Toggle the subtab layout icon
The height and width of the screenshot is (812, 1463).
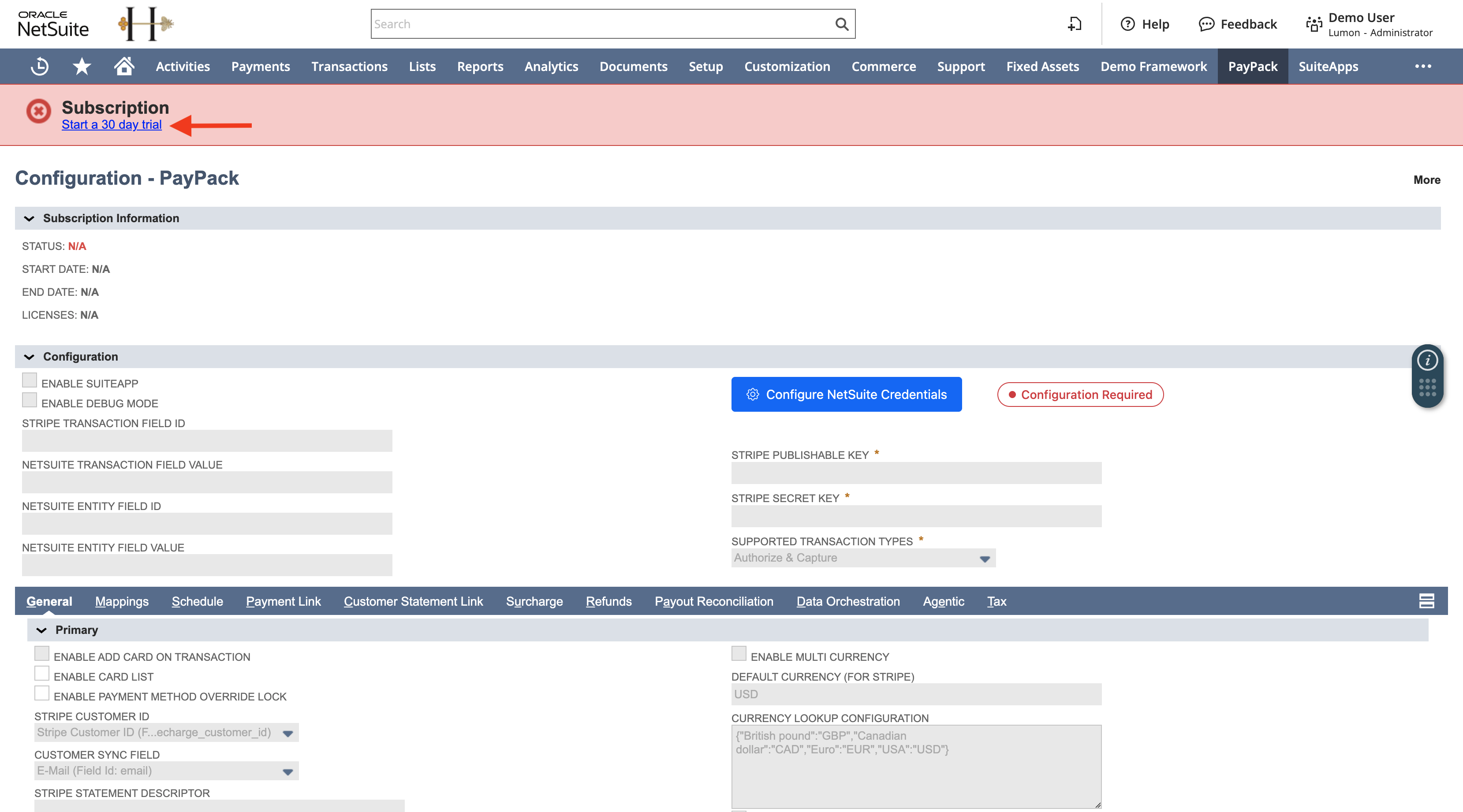click(1427, 601)
